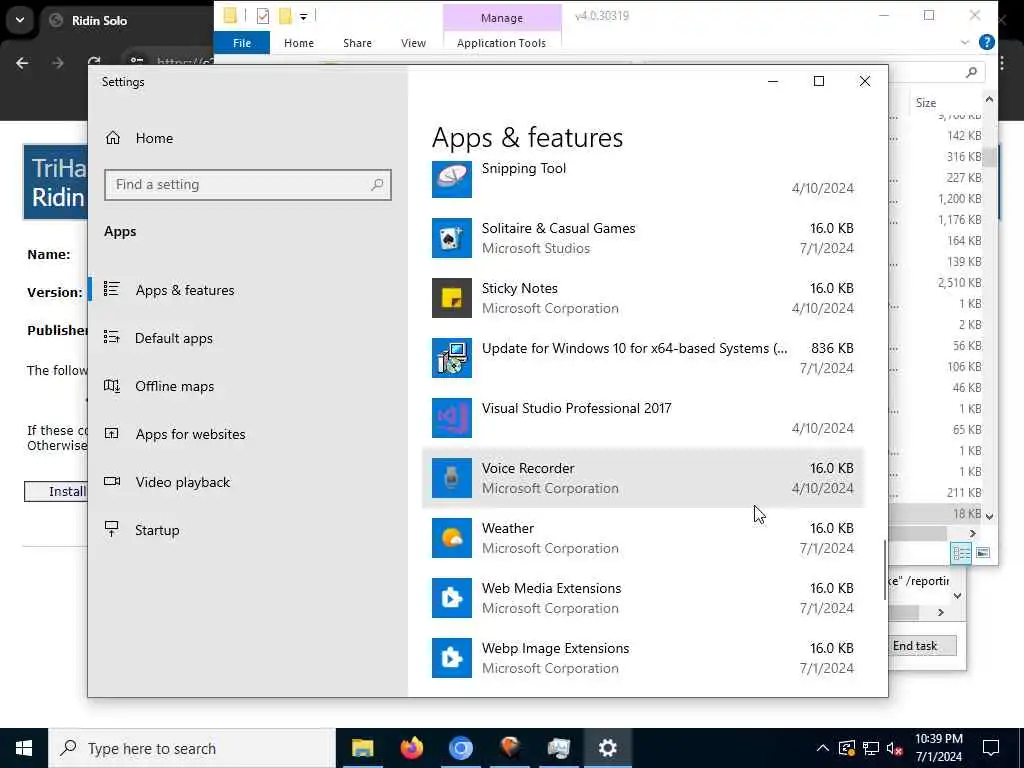
Task: Select the Voice Recorder list entry name
Action: coord(528,468)
